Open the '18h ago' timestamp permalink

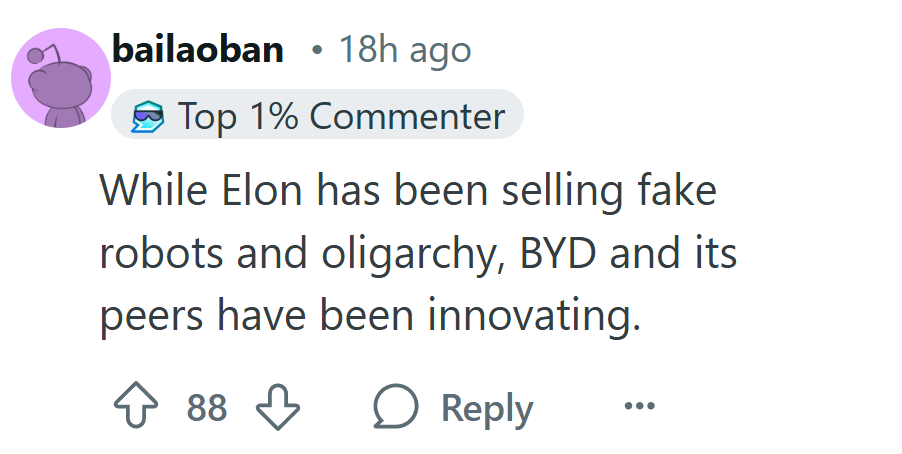point(405,51)
